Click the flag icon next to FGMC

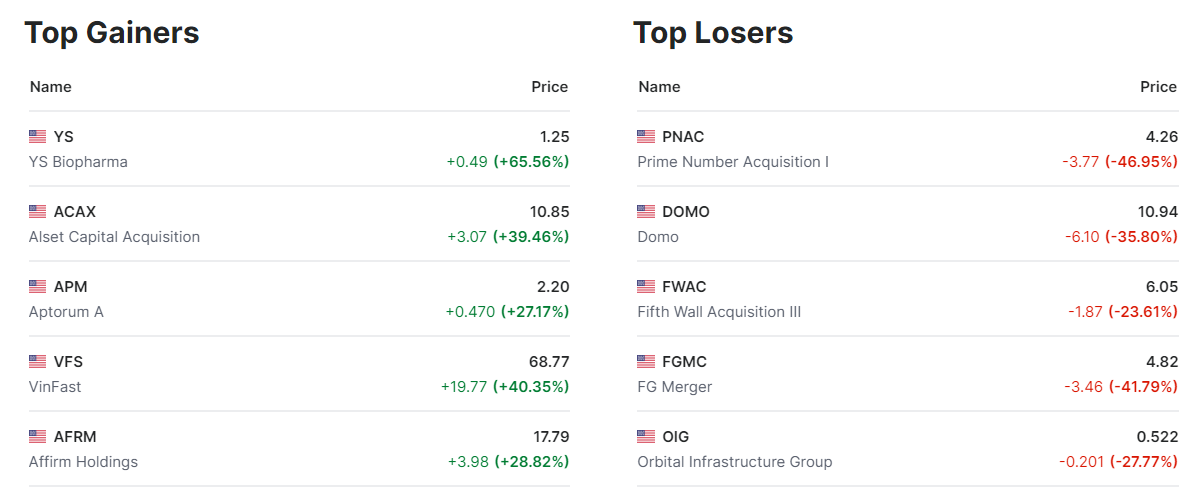(x=646, y=362)
